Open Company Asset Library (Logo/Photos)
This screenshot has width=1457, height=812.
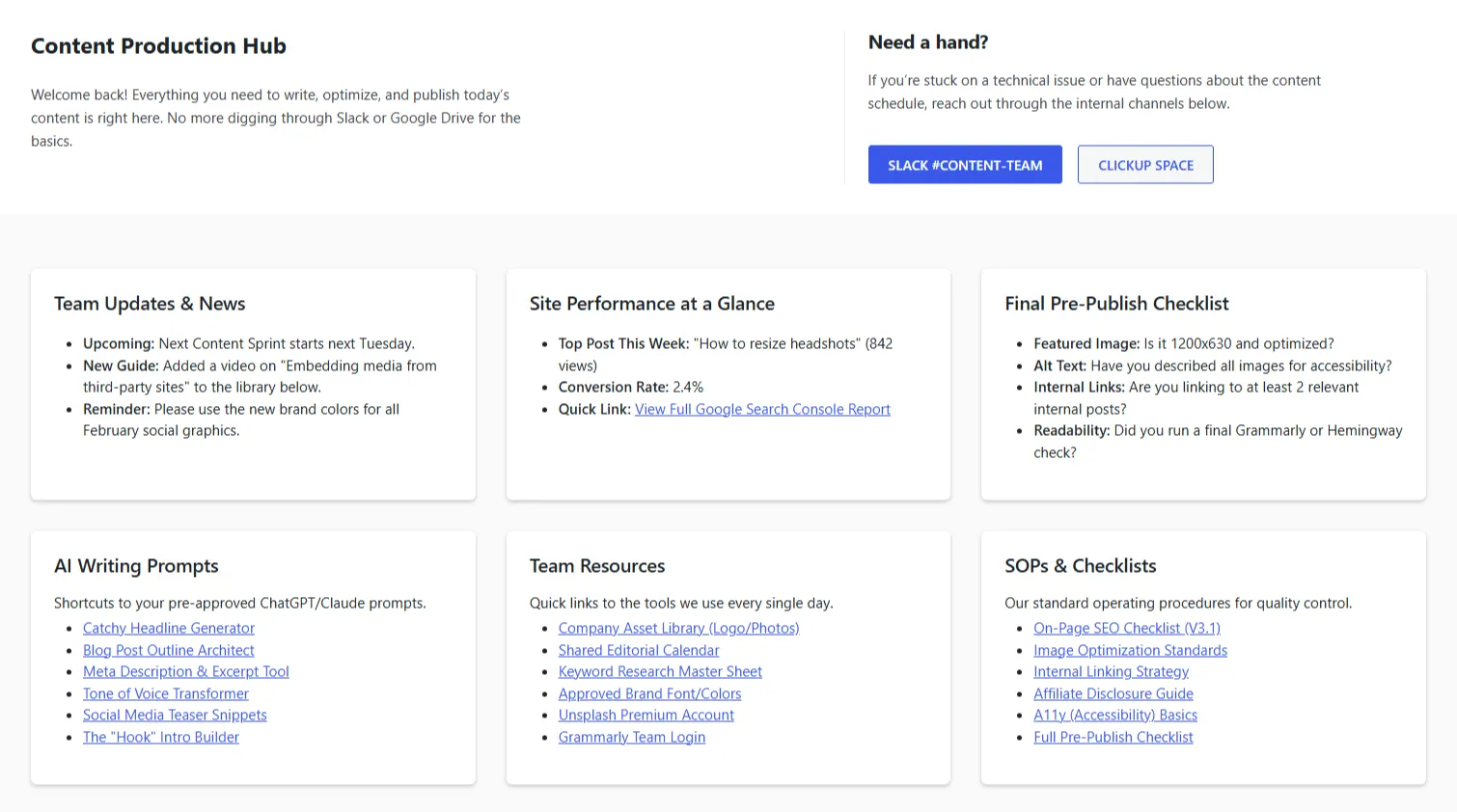click(678, 628)
